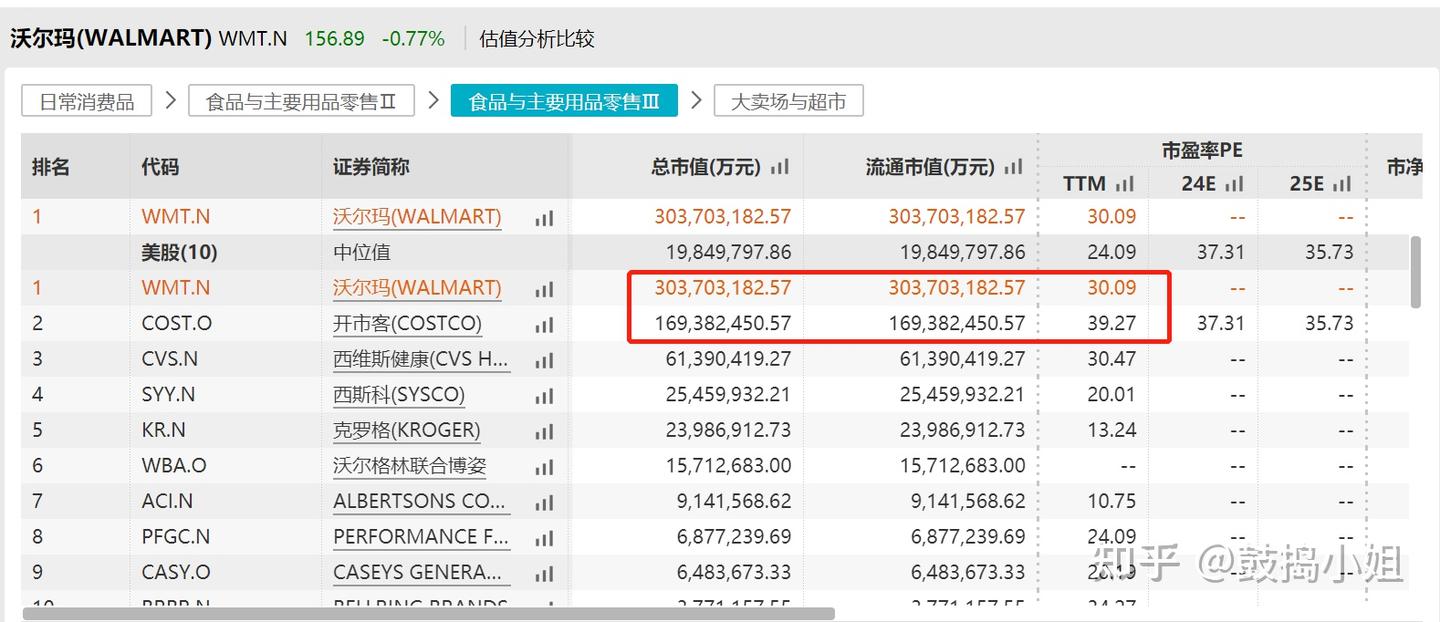Viewport: 1440px width, 622px height.
Task: Click the WMT.N ticker in title bar
Action: (x=253, y=39)
